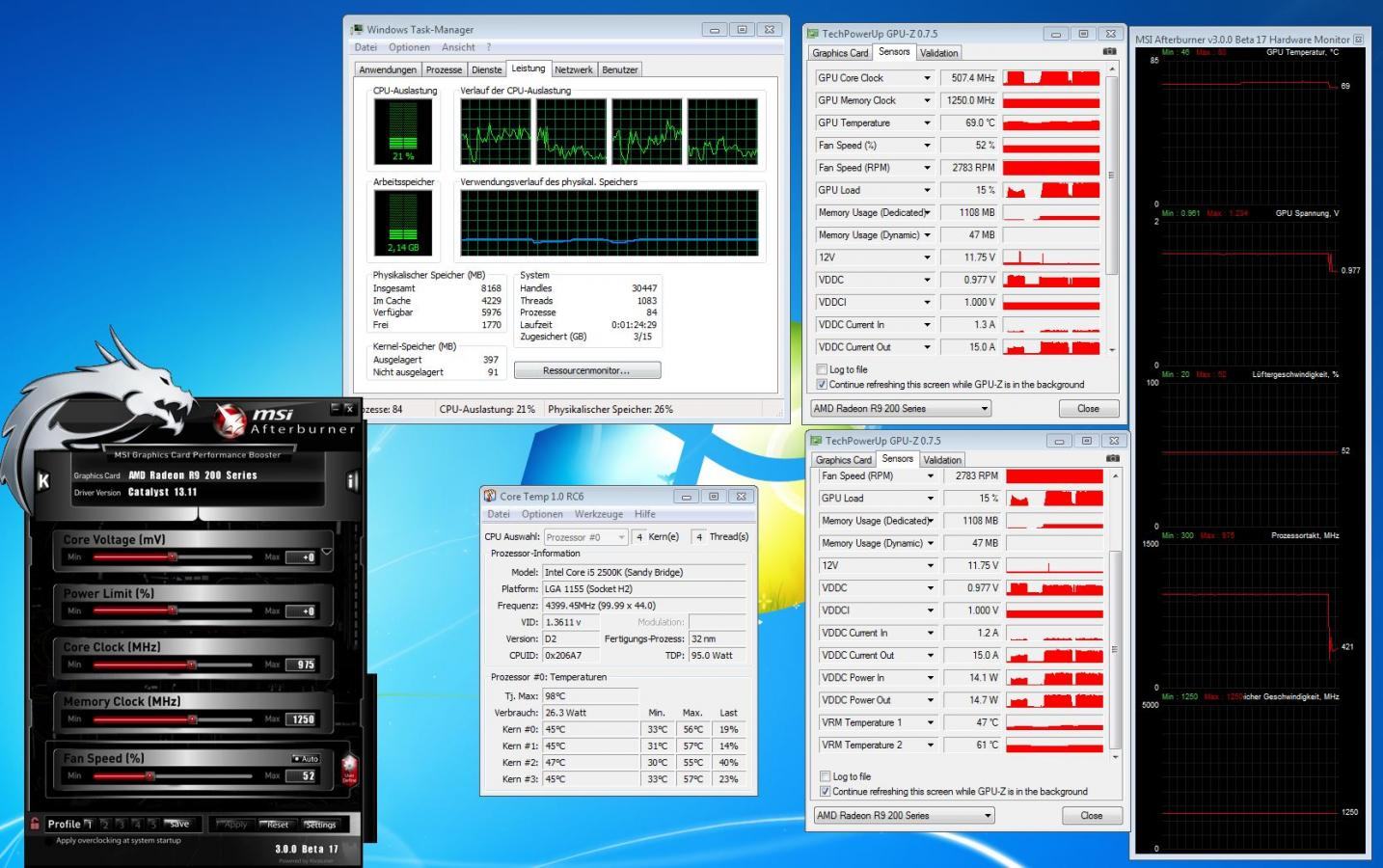Viewport: 1383px width, 868px height.
Task: Click the Hardware Monitor detach button
Action: (x=1358, y=40)
